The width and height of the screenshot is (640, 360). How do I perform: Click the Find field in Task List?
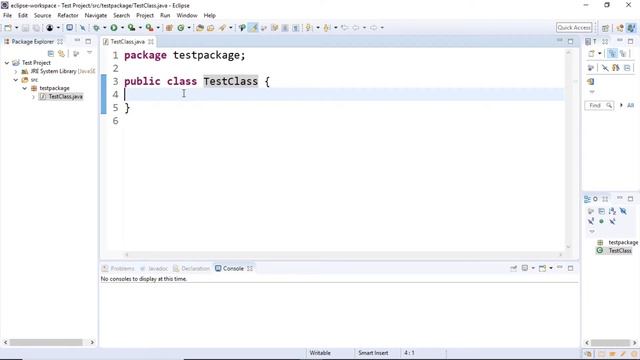tap(599, 106)
